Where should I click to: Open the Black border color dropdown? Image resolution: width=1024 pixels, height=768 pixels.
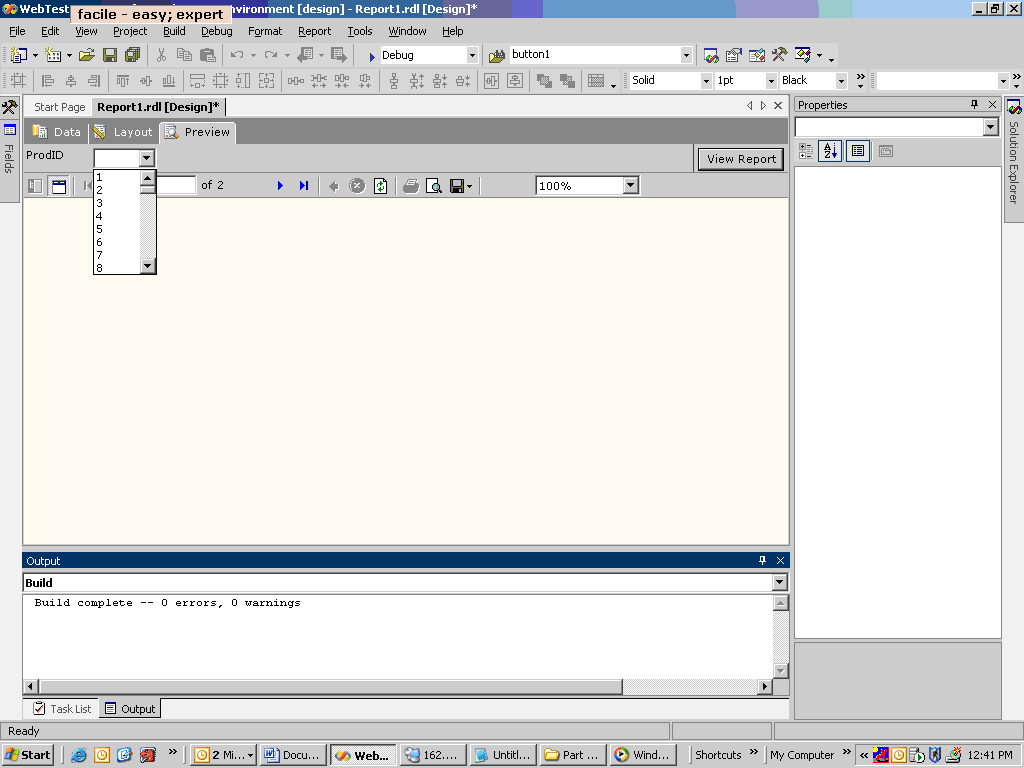(x=841, y=81)
